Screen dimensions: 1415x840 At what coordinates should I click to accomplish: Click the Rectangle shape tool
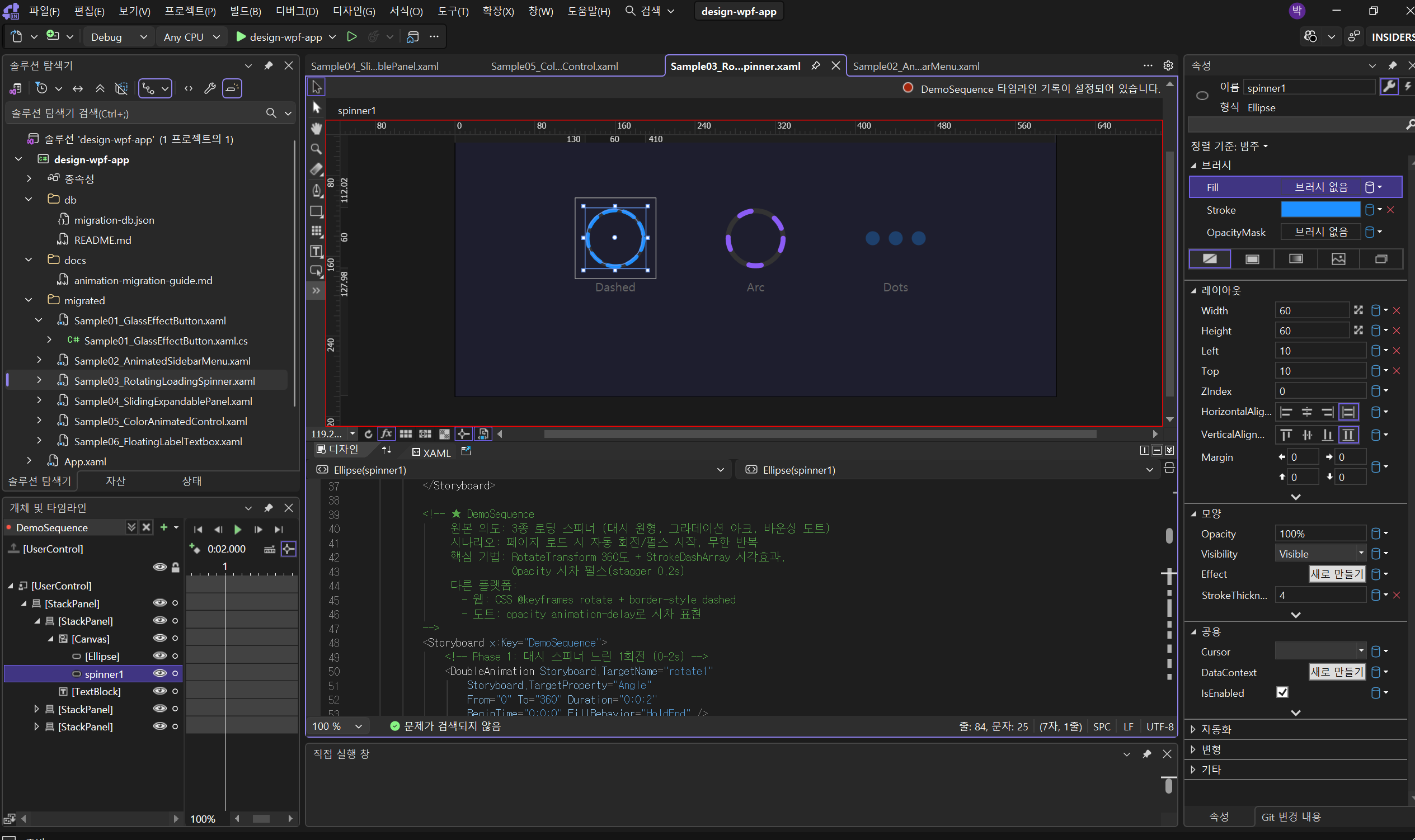coord(317,211)
